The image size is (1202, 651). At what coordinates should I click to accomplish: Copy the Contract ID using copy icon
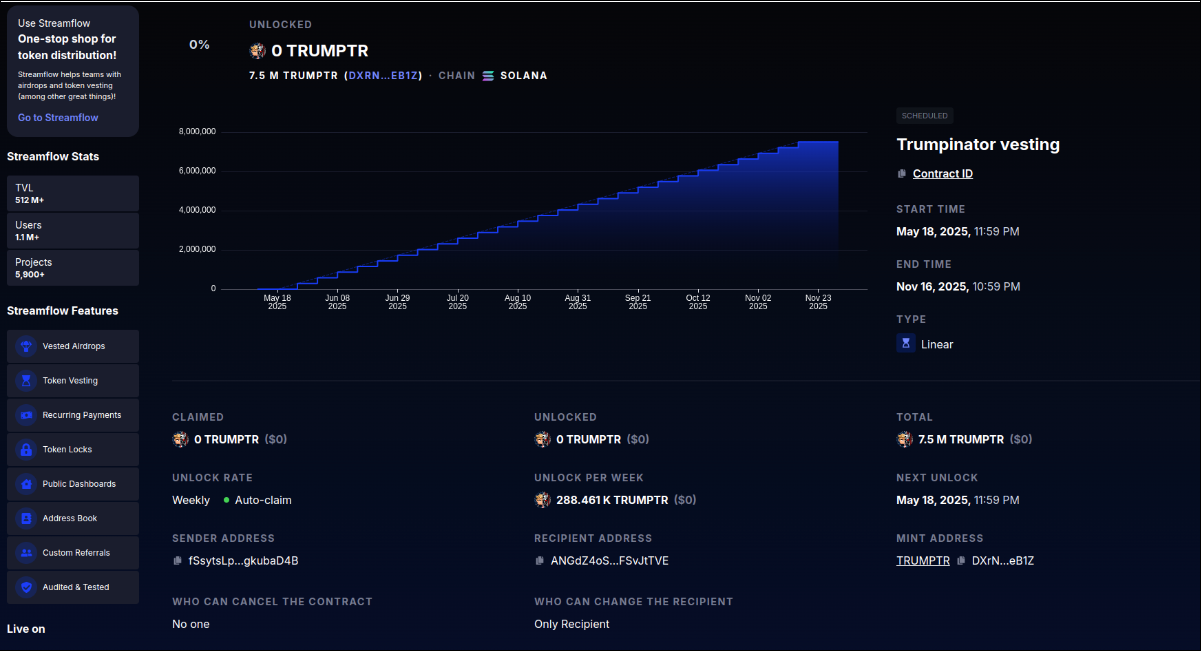click(x=902, y=174)
